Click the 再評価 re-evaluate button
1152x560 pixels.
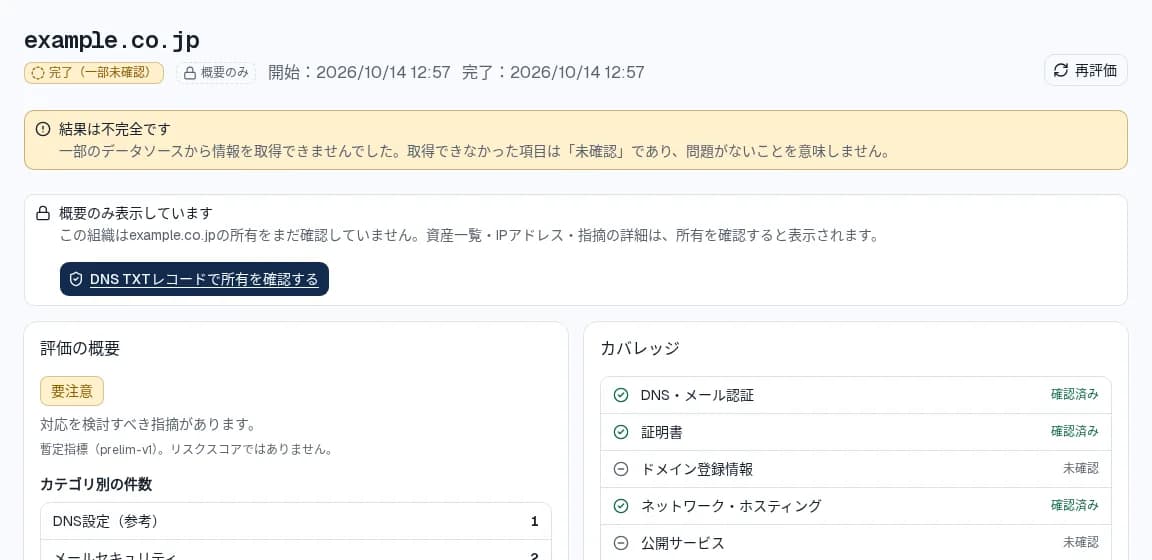[x=1085, y=71]
